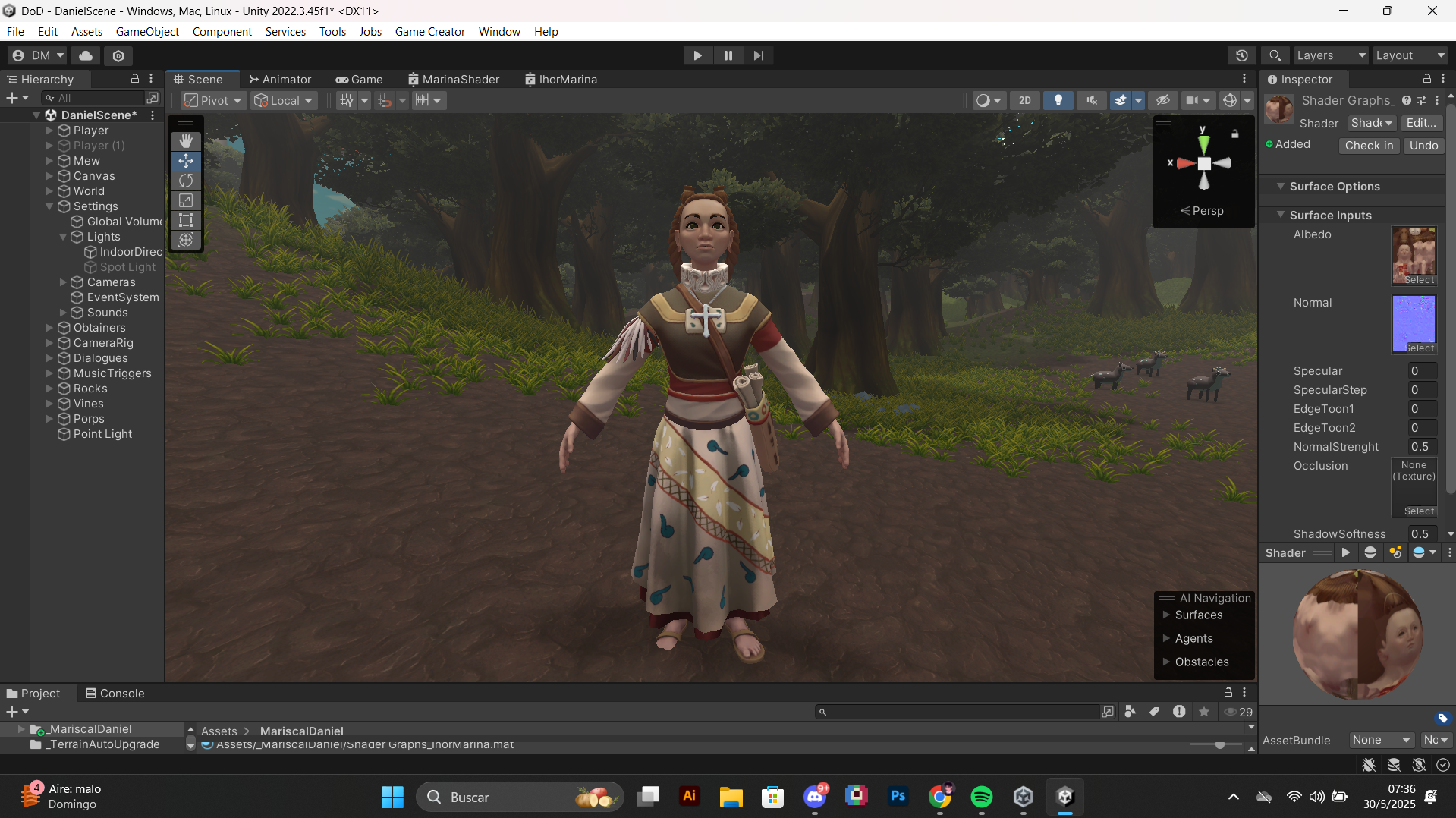1456x818 pixels.
Task: Toggle scene effects skybox button
Action: [x=1121, y=100]
